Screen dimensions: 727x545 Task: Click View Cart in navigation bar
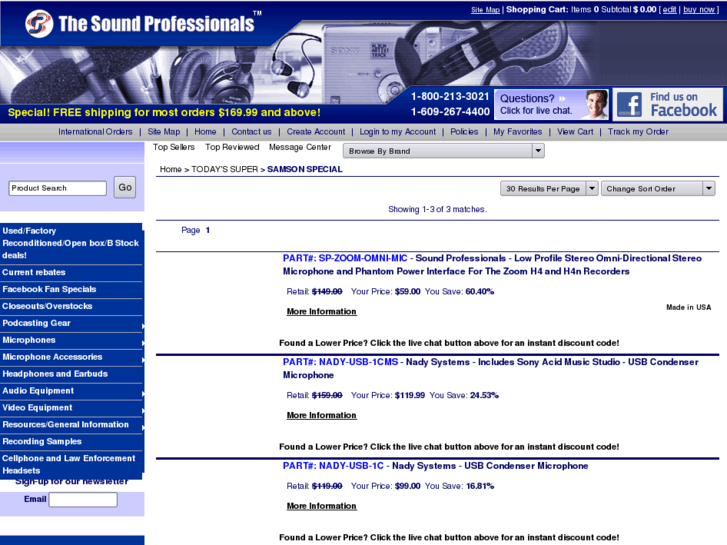pos(575,132)
